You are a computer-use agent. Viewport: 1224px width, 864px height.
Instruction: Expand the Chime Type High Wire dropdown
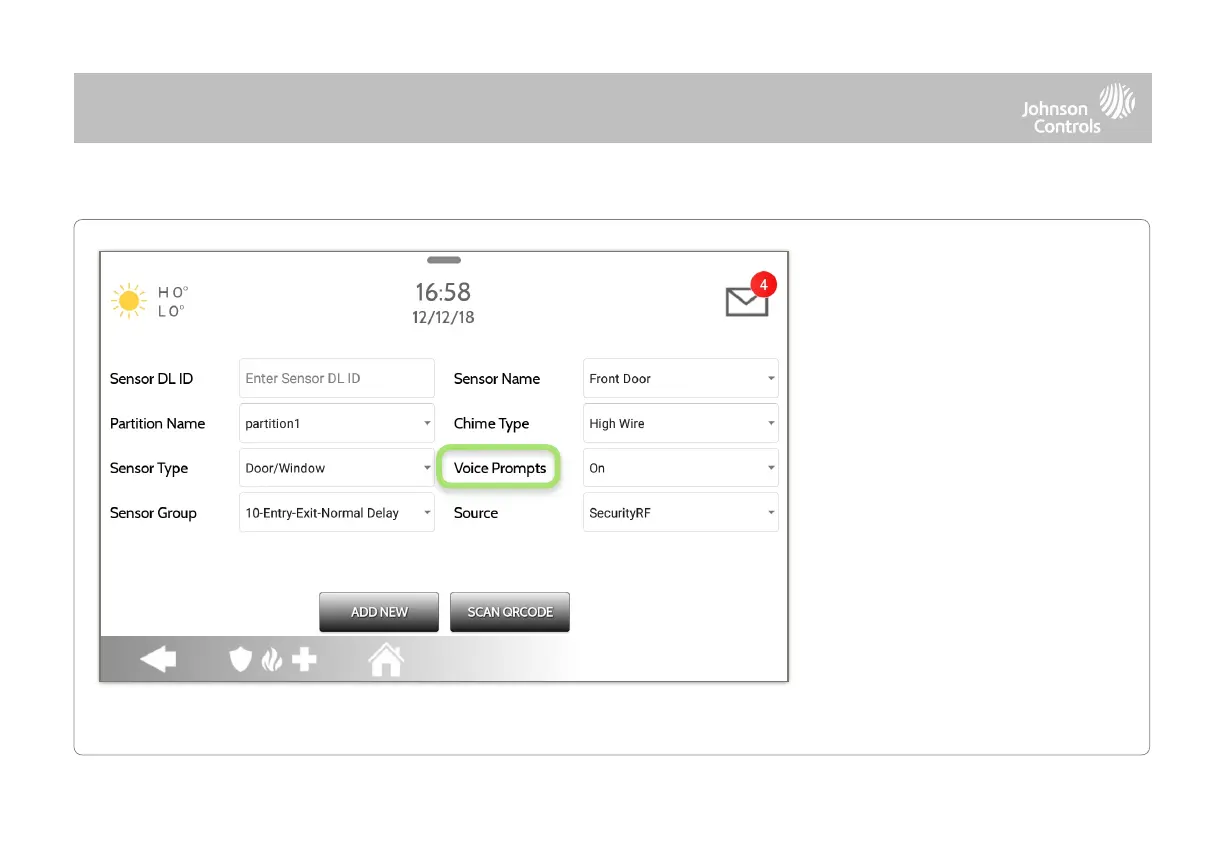(x=680, y=424)
